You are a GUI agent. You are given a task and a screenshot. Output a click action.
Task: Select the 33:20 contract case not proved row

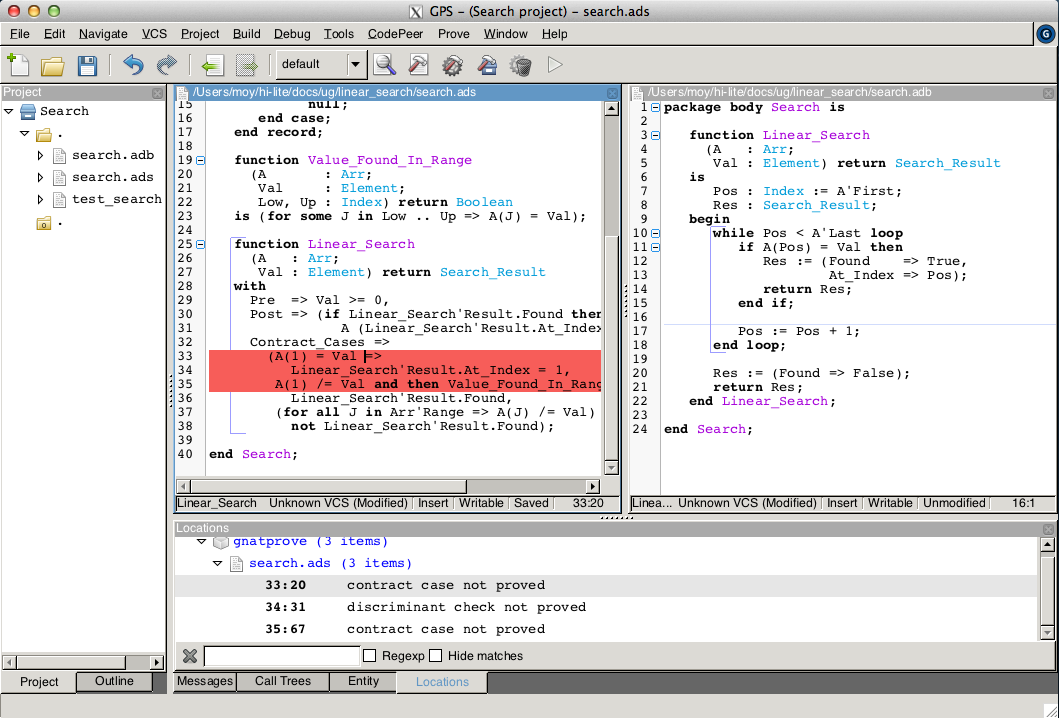click(606, 586)
